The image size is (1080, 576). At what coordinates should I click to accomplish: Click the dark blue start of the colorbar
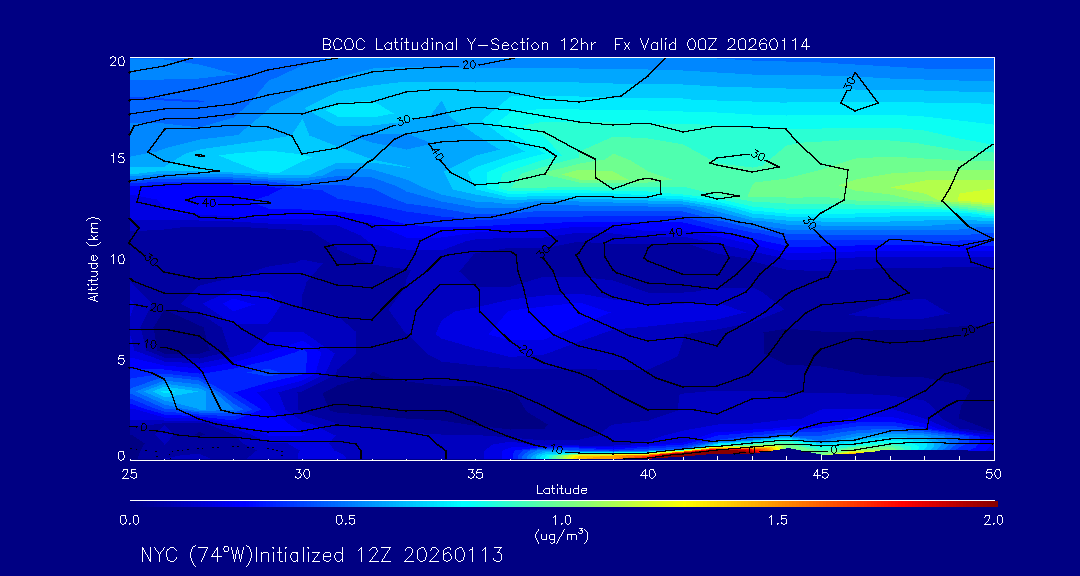135,503
